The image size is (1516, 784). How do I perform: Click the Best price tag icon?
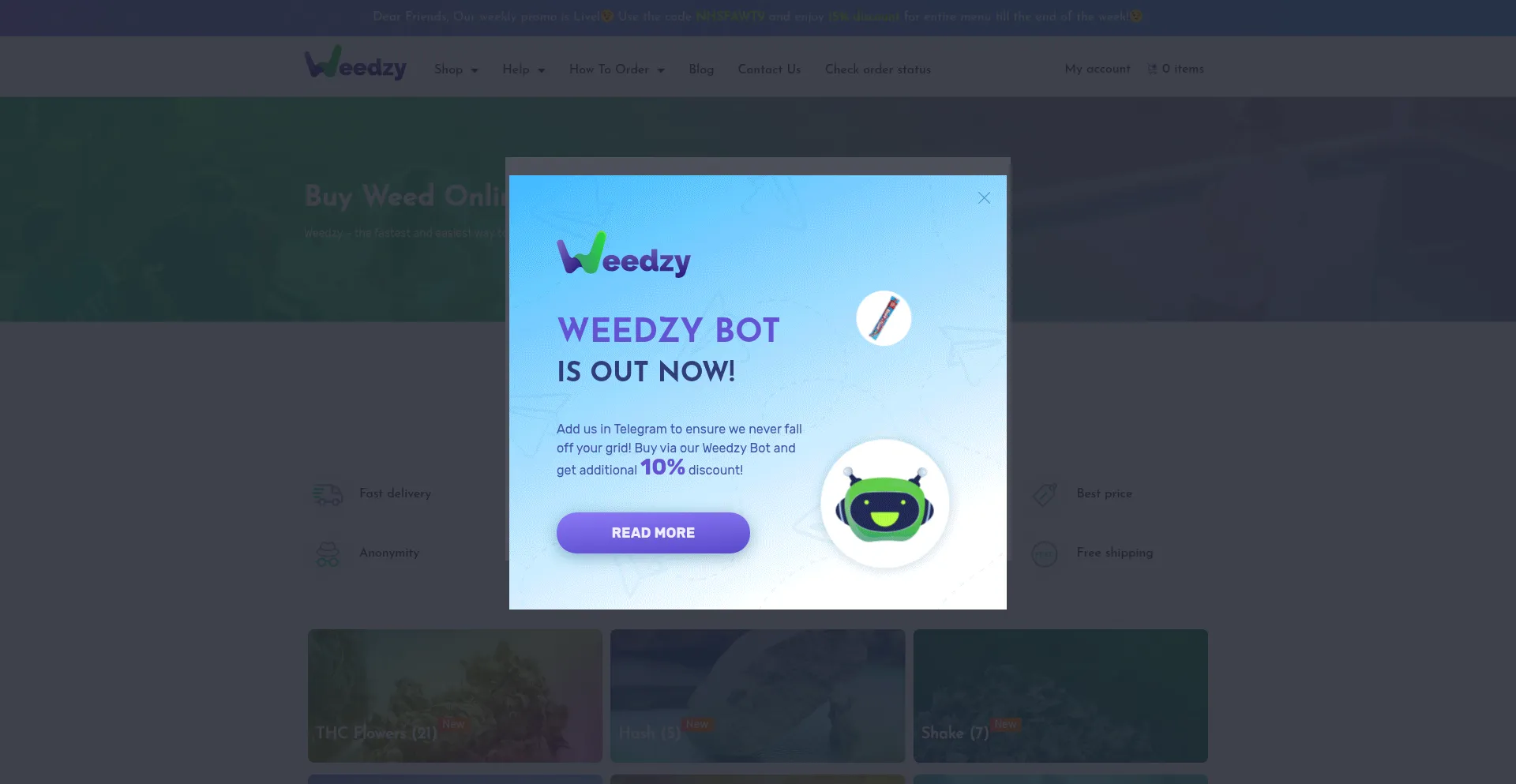pos(1045,494)
